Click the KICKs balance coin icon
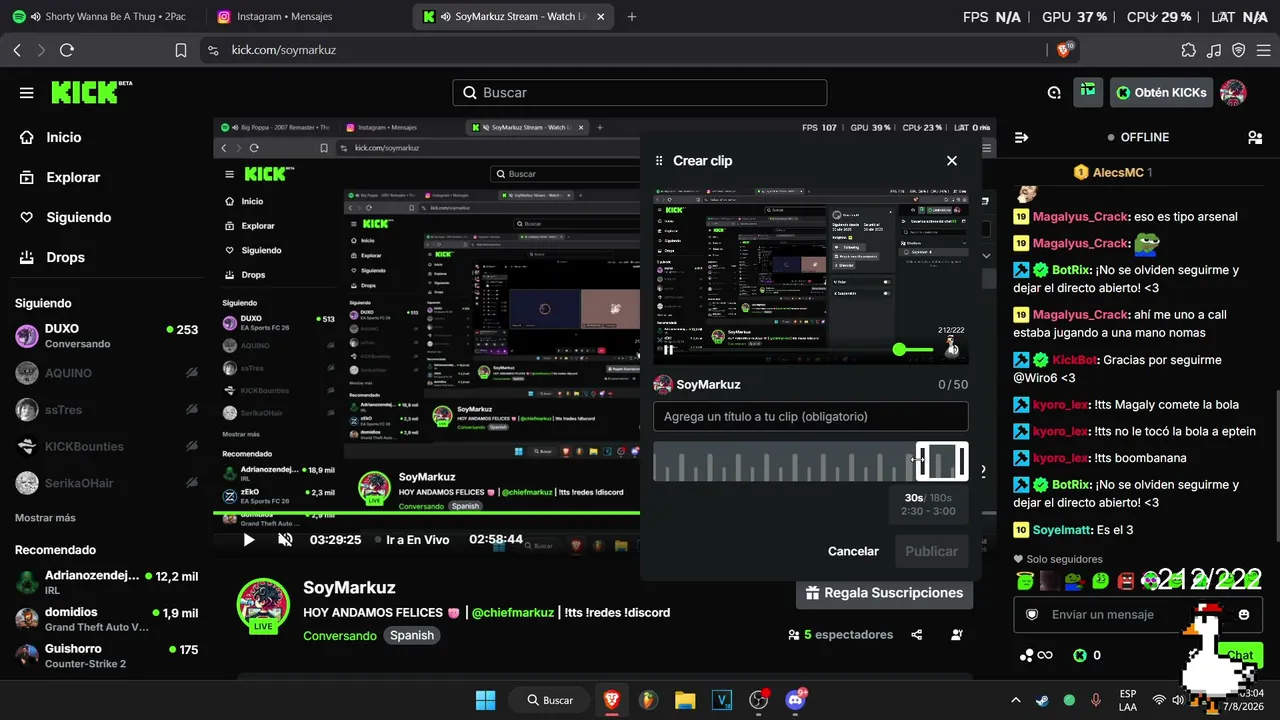This screenshot has width=1280, height=720. [1080, 656]
